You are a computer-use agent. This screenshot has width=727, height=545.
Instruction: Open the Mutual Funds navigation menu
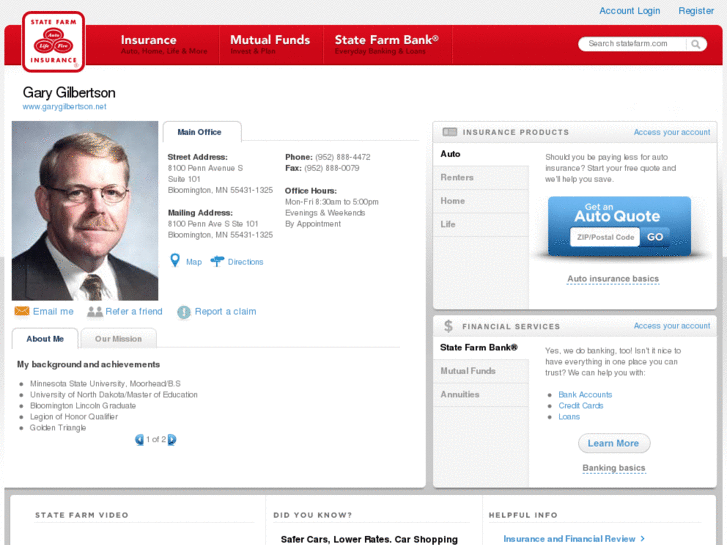click(x=270, y=45)
